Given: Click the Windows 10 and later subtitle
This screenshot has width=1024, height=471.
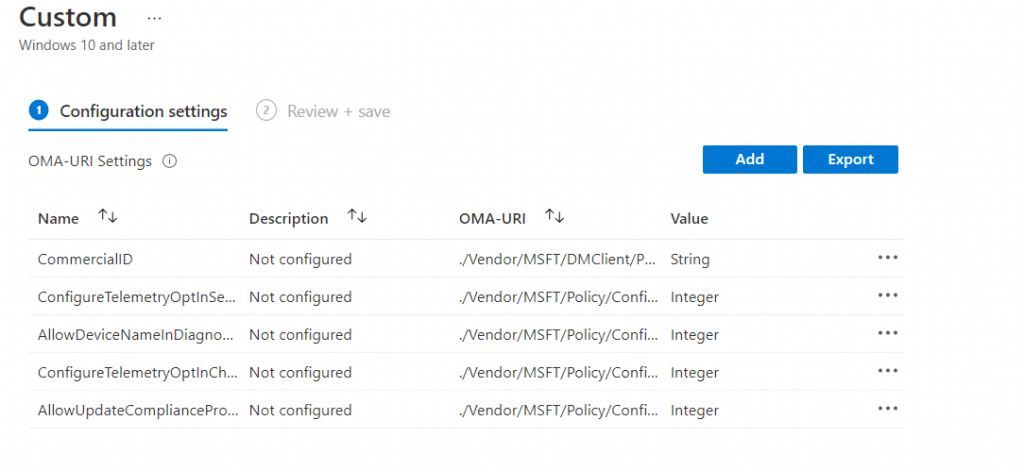Looking at the screenshot, I should coord(87,46).
